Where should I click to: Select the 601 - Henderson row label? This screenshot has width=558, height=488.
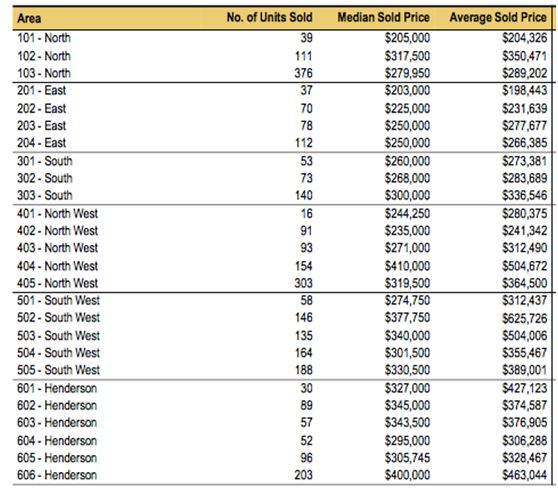[x=57, y=388]
